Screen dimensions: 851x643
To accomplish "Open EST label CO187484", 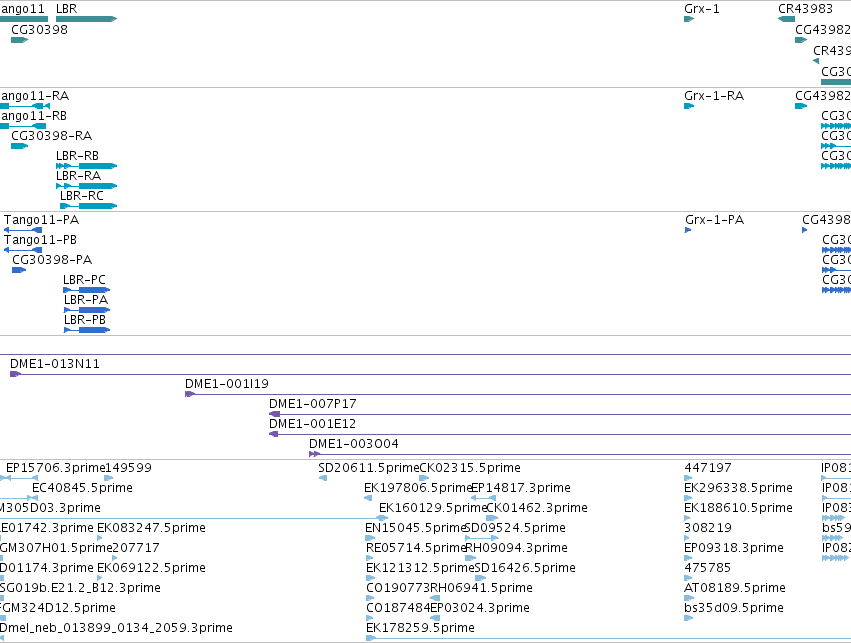I will pyautogui.click(x=398, y=608).
